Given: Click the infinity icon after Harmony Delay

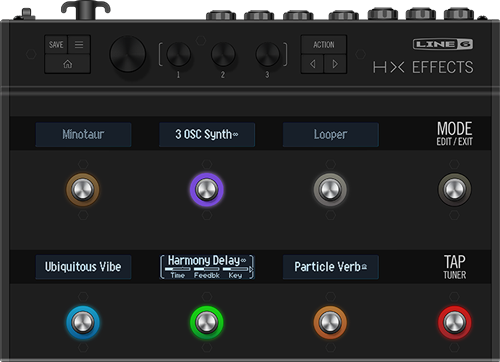Looking at the screenshot, I should 243,260.
